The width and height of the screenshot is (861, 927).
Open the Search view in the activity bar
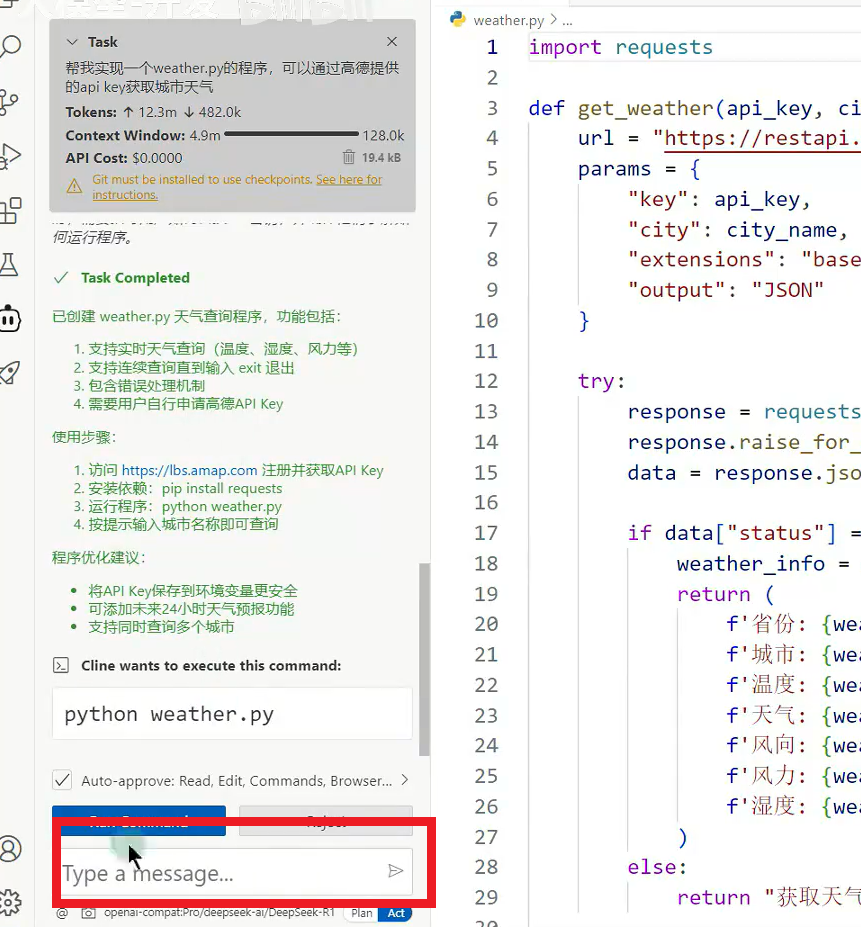tap(10, 46)
